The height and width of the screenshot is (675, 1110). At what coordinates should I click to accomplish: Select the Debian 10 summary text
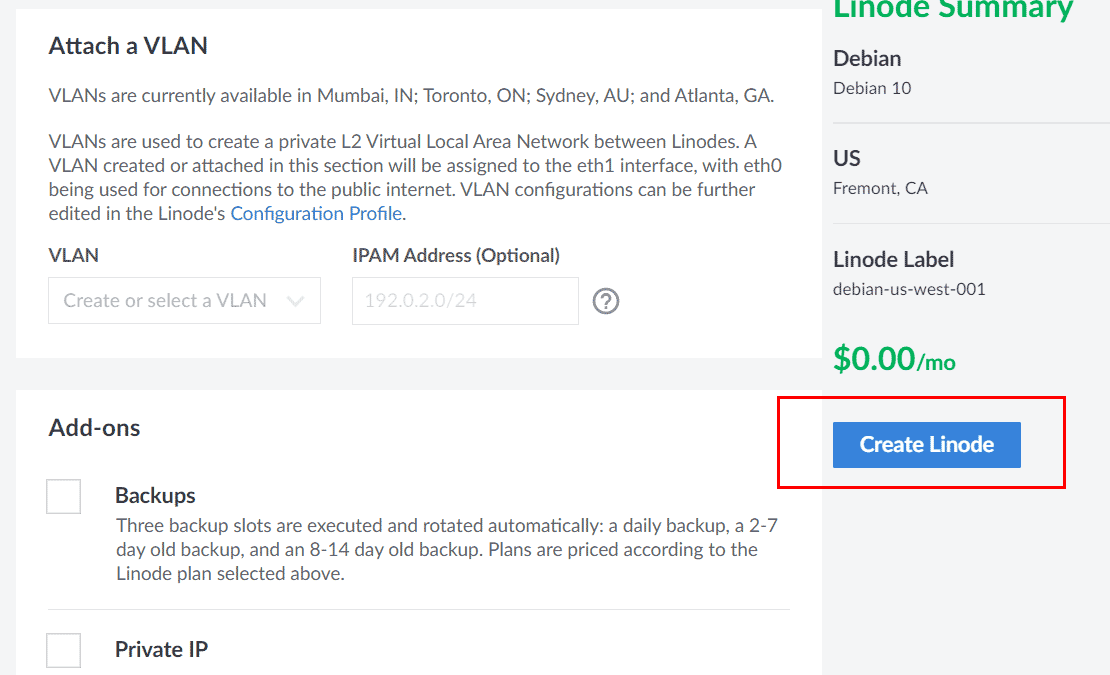pos(872,88)
